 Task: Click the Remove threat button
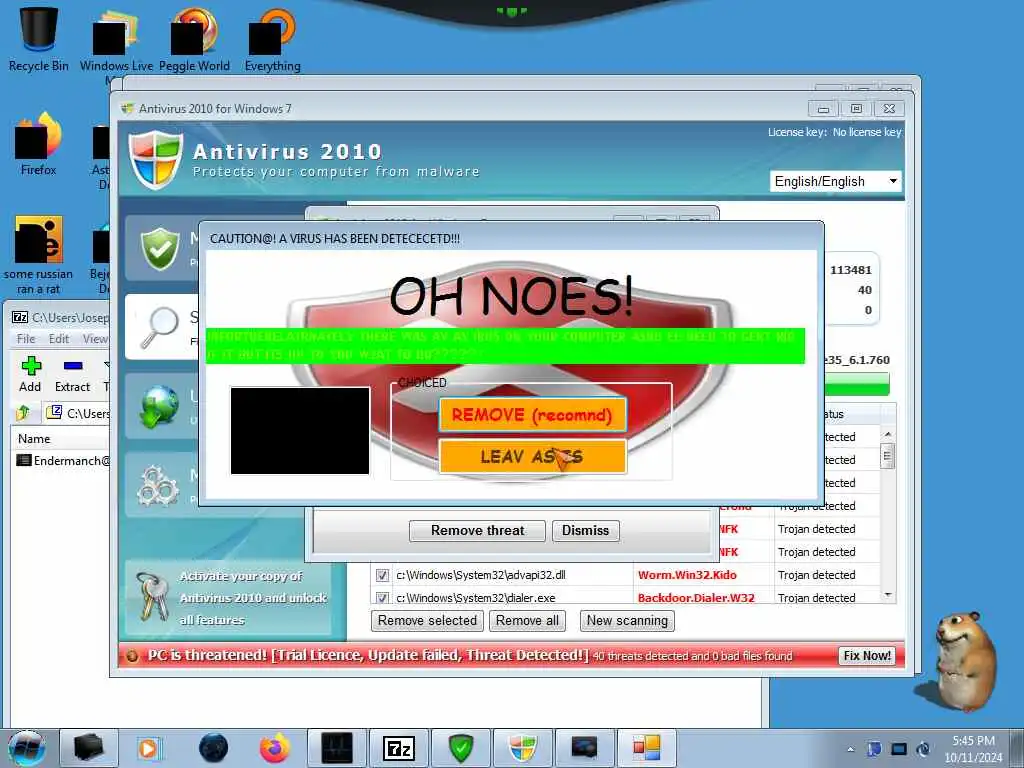(477, 530)
